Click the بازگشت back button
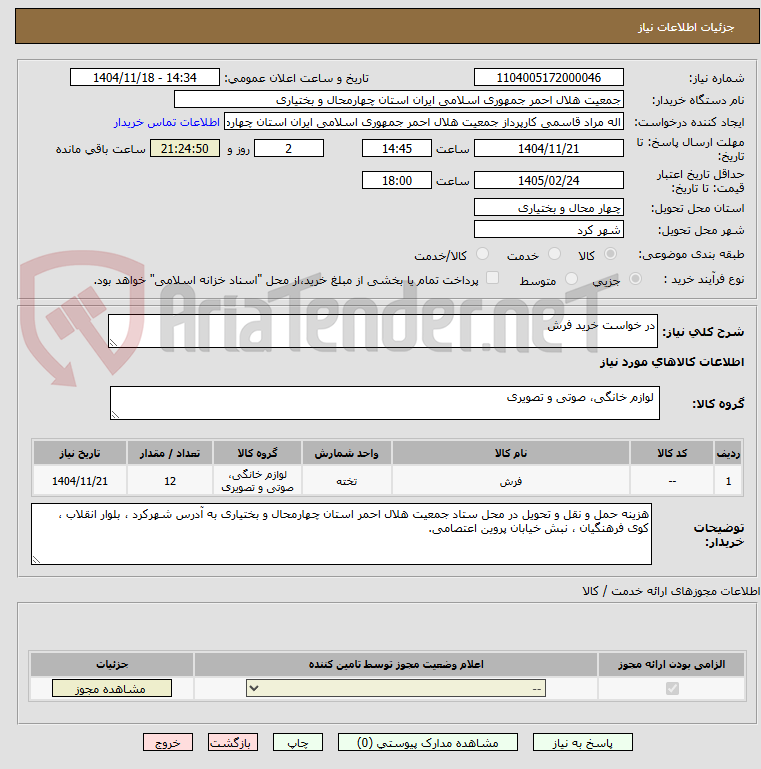 click(232, 743)
